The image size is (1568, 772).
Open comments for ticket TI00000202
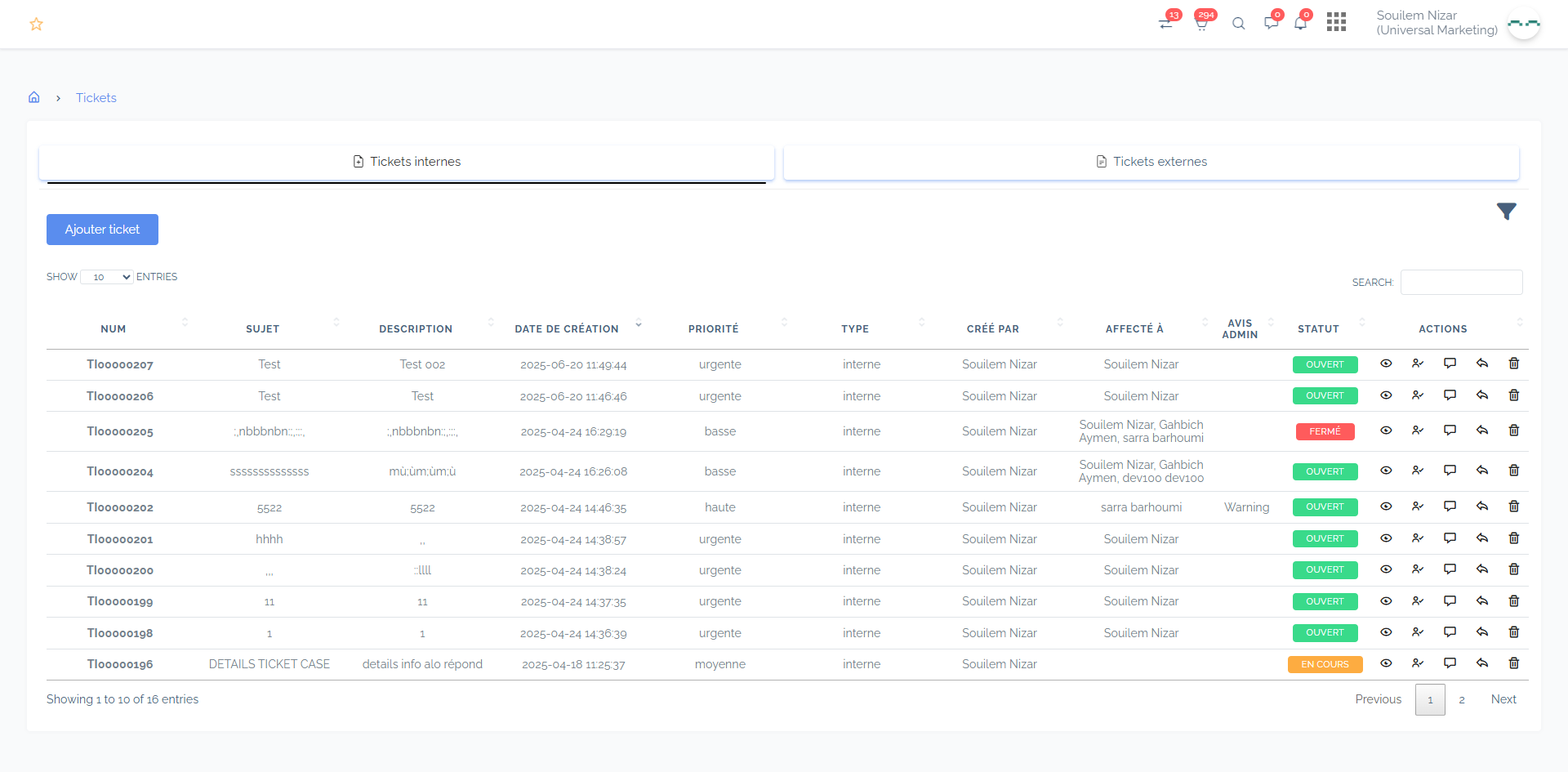click(x=1450, y=506)
